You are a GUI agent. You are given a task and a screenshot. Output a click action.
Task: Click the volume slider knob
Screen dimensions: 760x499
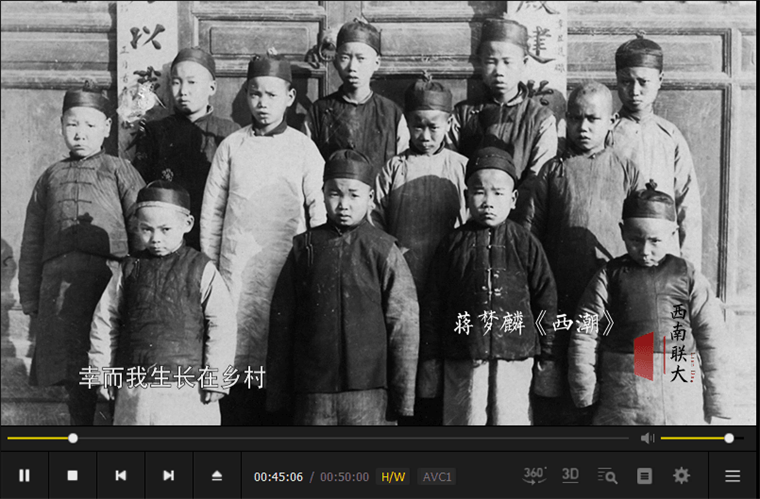(729, 438)
